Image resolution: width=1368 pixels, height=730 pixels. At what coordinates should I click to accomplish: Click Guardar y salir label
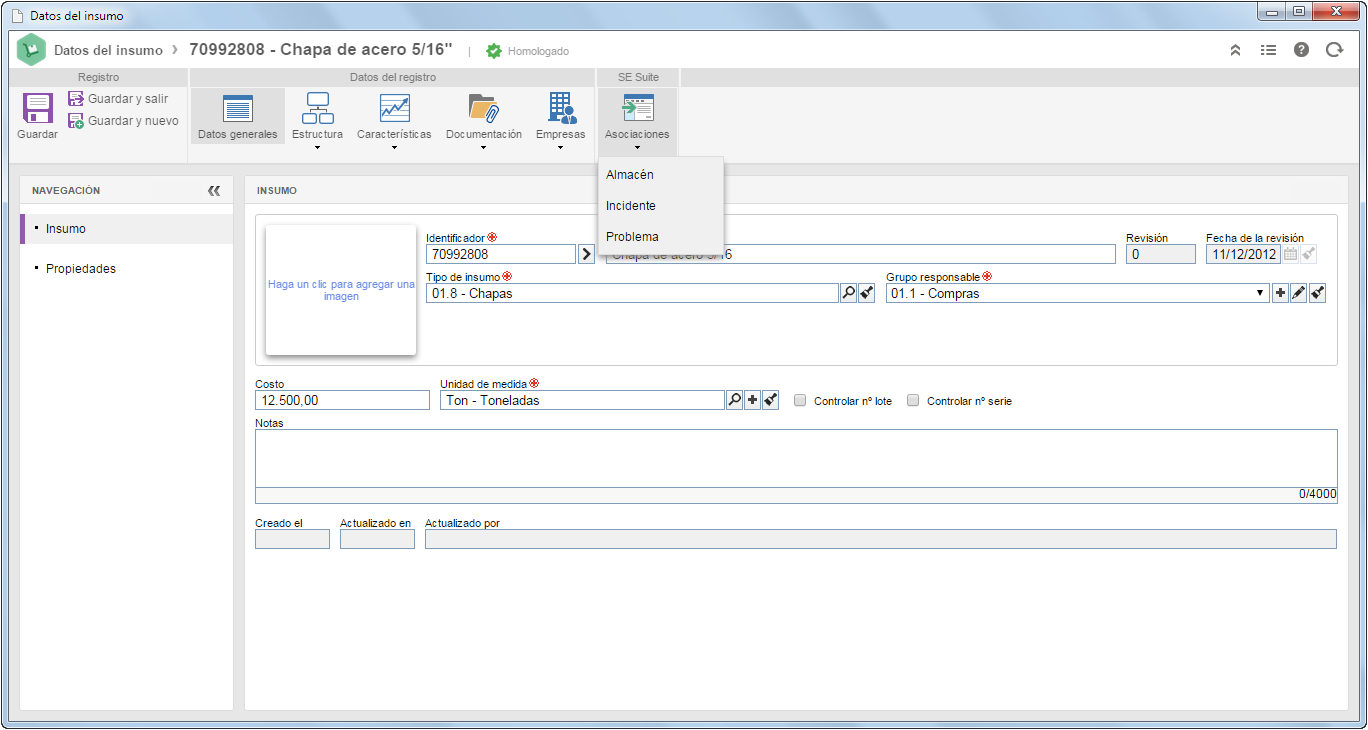point(128,99)
